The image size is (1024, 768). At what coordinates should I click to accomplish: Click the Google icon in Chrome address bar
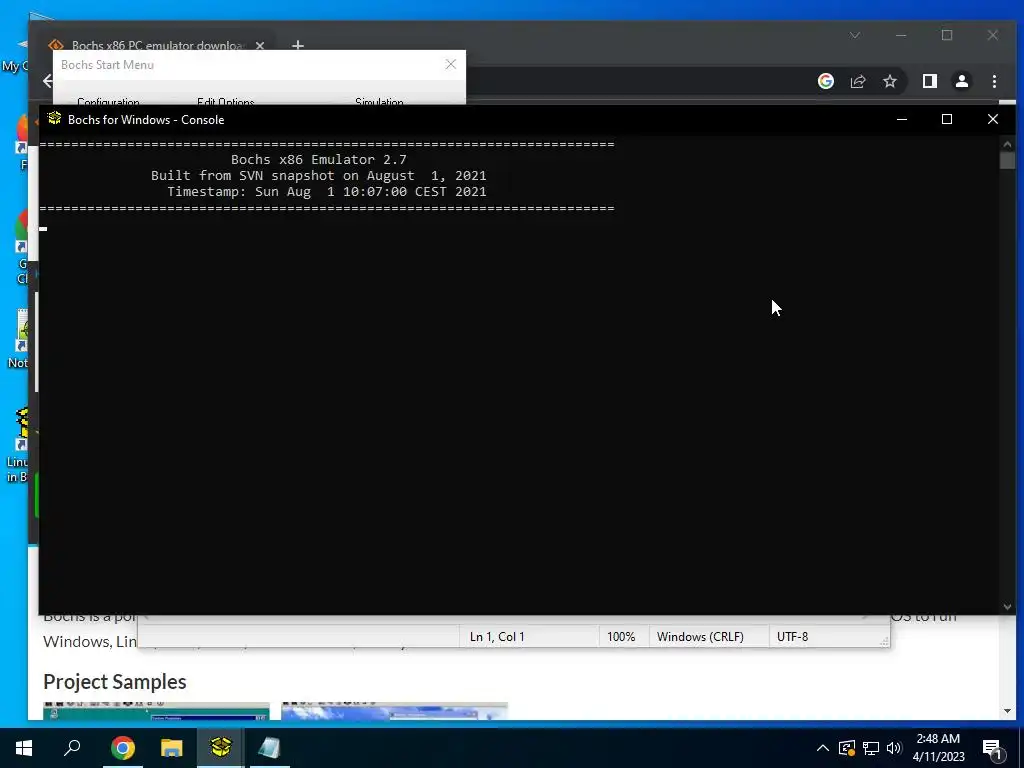(x=826, y=81)
